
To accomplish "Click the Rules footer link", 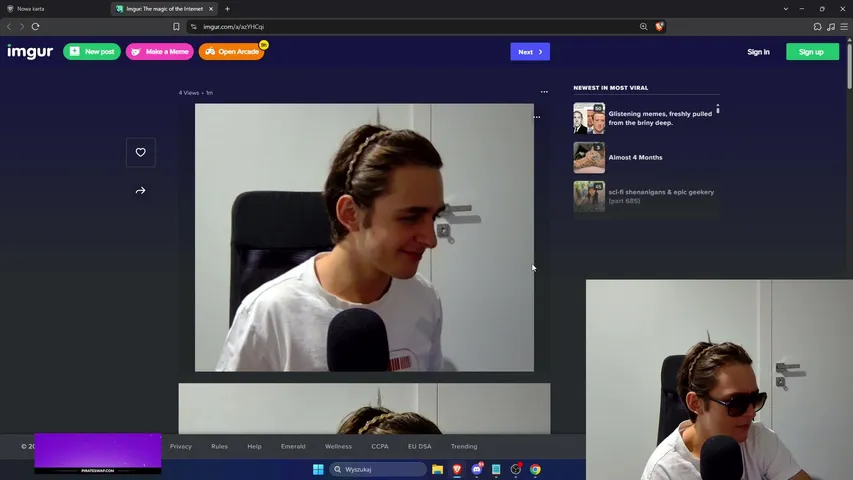I will coord(219,446).
